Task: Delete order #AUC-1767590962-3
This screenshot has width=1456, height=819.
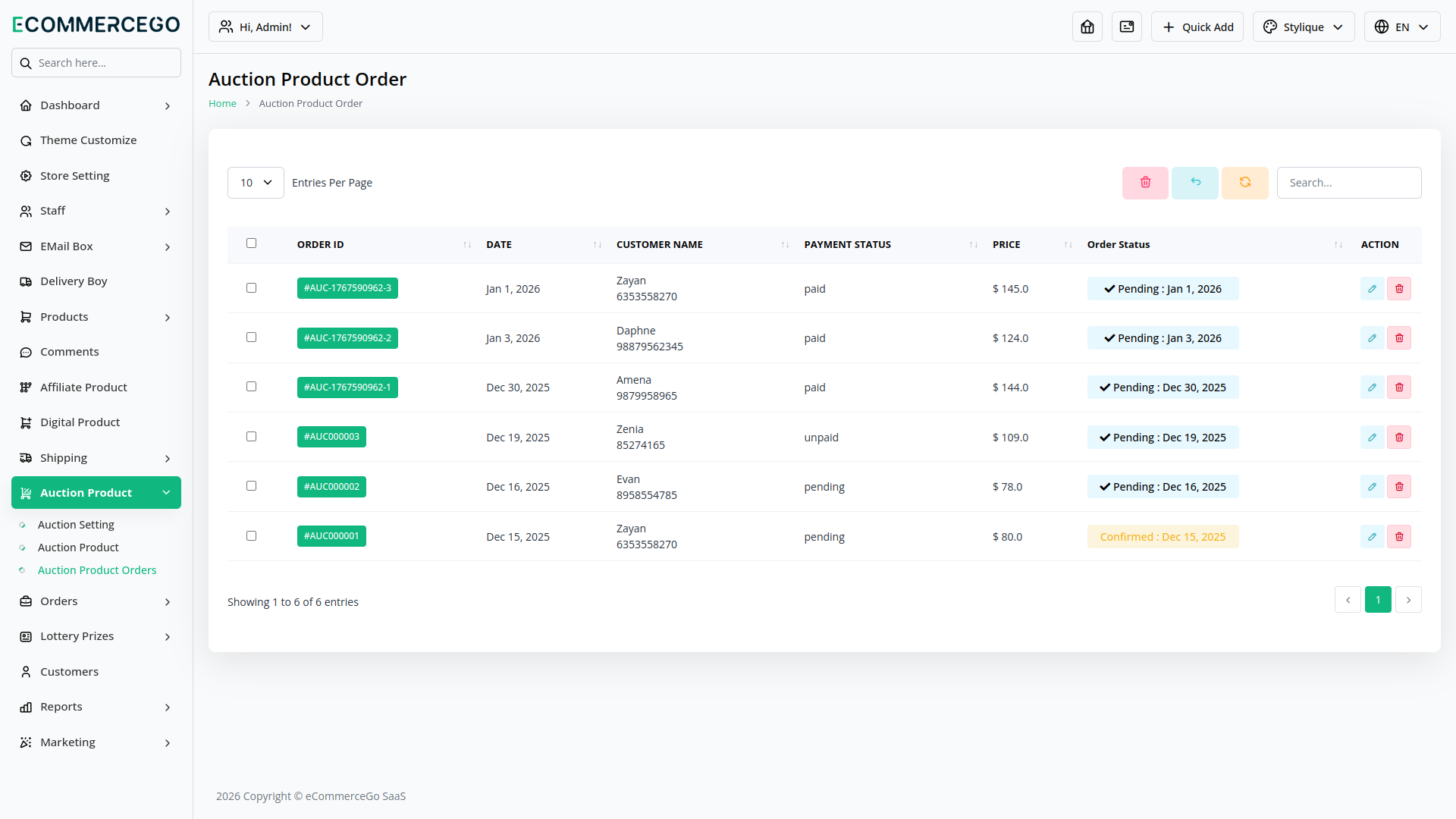Action: [1399, 289]
